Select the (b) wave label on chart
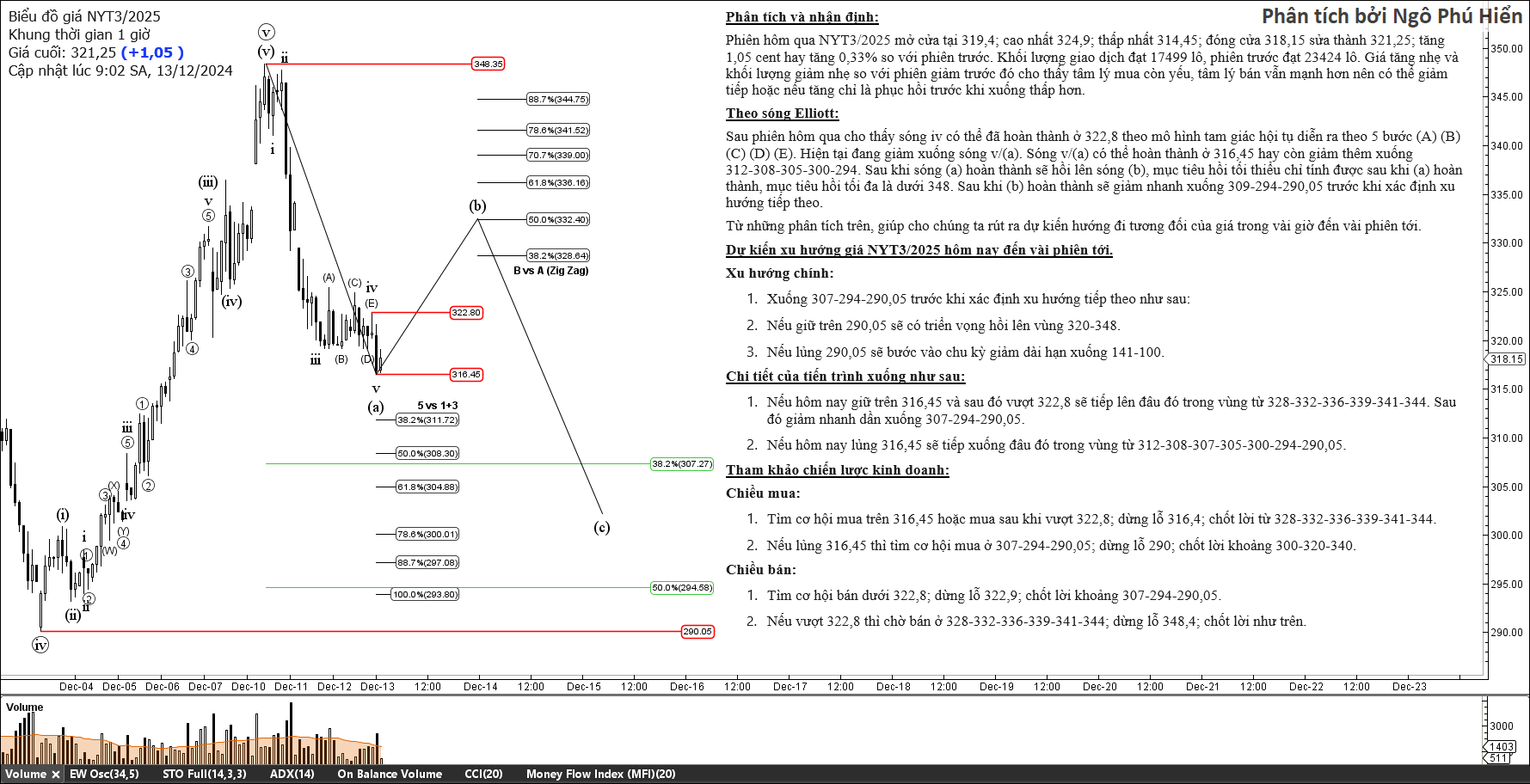 coord(477,206)
